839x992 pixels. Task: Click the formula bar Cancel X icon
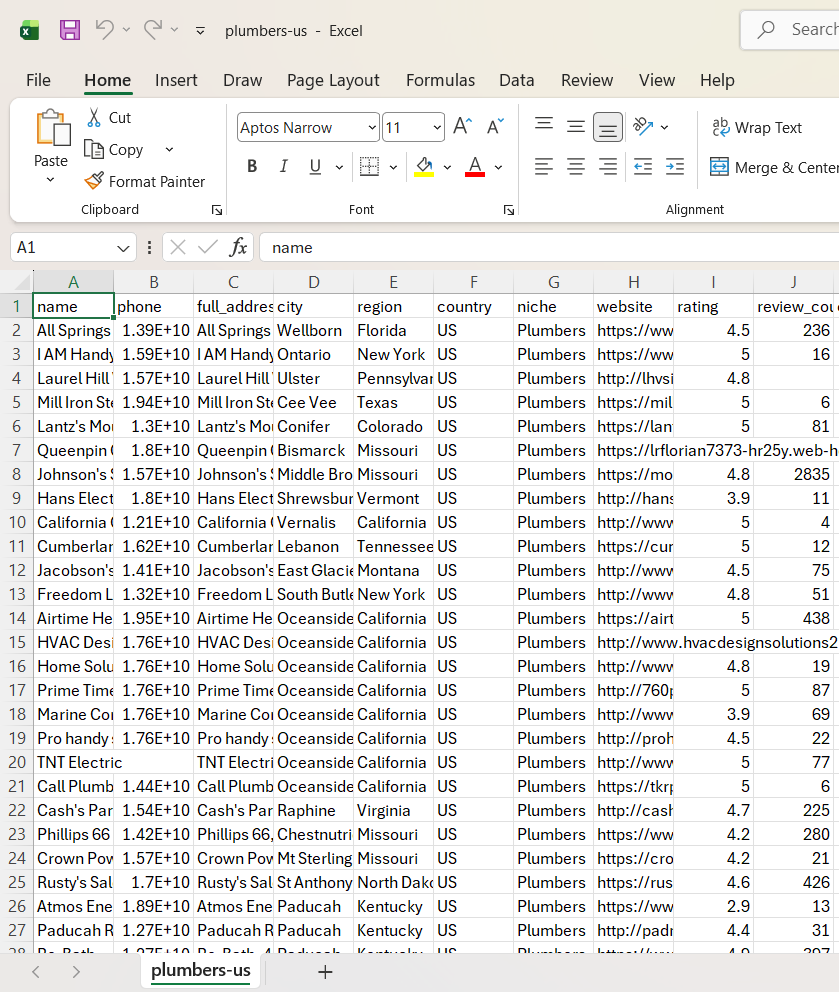[x=178, y=247]
